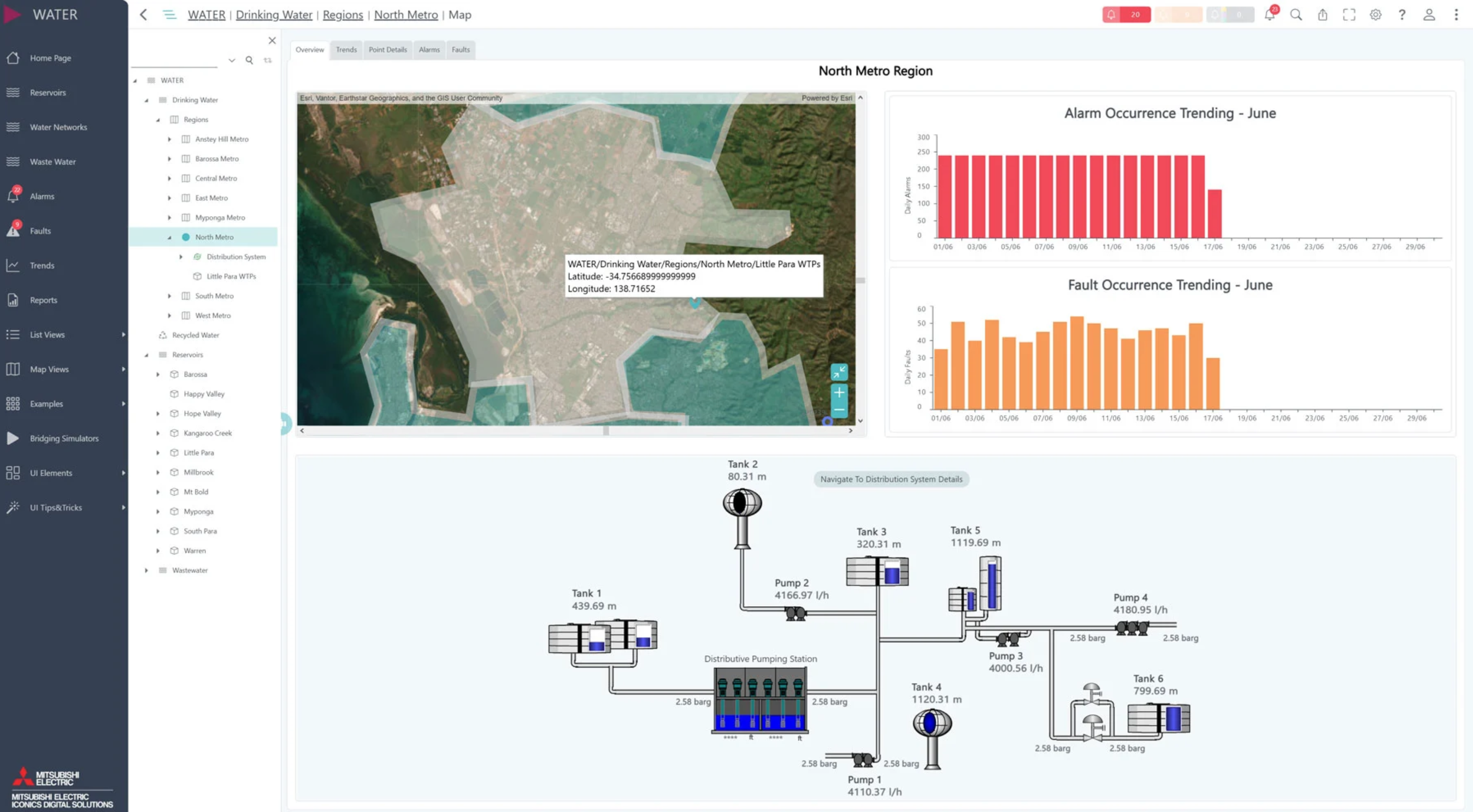
Task: Toggle the red alarm count filter
Action: pos(1126,15)
